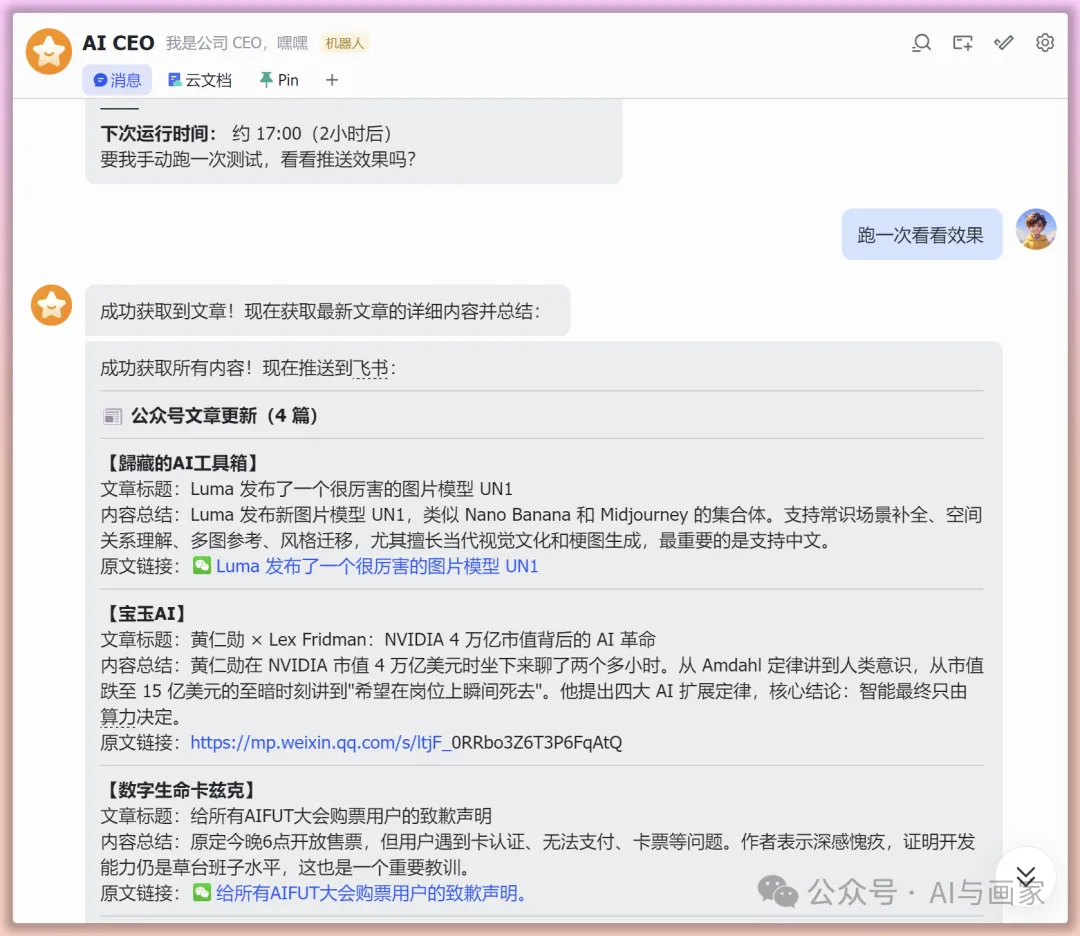
Task: Click the 公众号文章更新 card header icon
Action: coord(112,416)
